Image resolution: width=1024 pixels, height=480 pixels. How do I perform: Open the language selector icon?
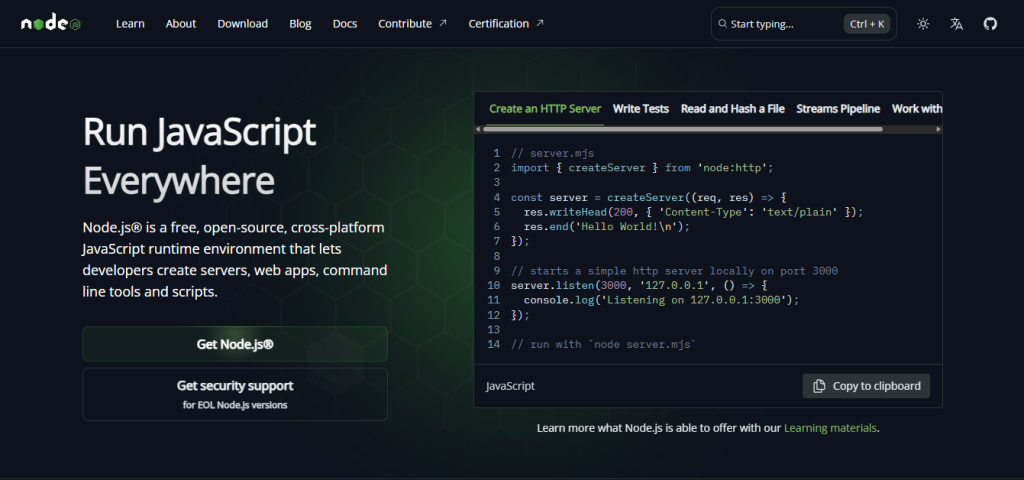[956, 24]
